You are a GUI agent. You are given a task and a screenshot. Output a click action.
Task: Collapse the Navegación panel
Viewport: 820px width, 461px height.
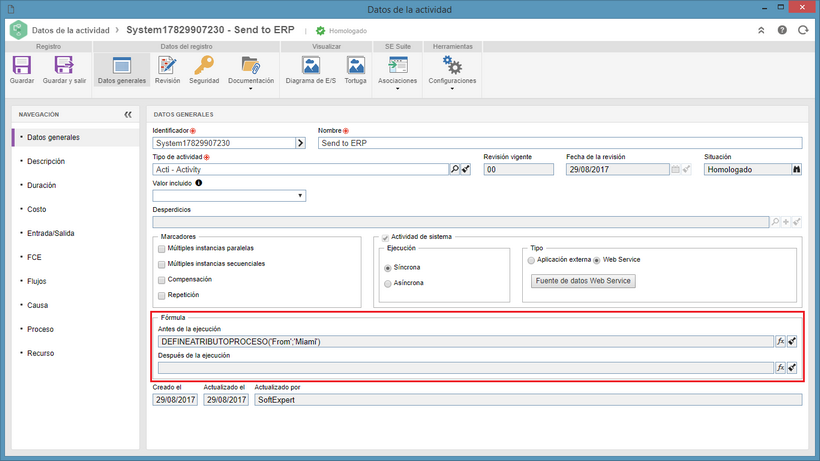pyautogui.click(x=128, y=114)
